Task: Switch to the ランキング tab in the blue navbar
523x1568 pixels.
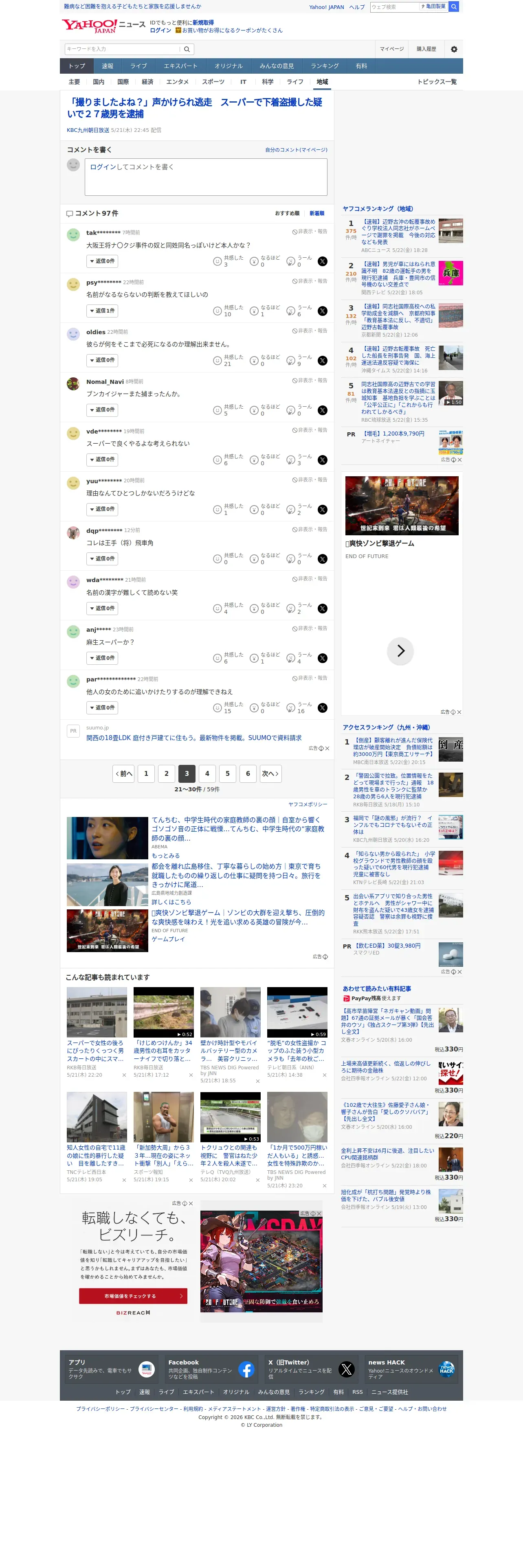Action: tap(325, 66)
